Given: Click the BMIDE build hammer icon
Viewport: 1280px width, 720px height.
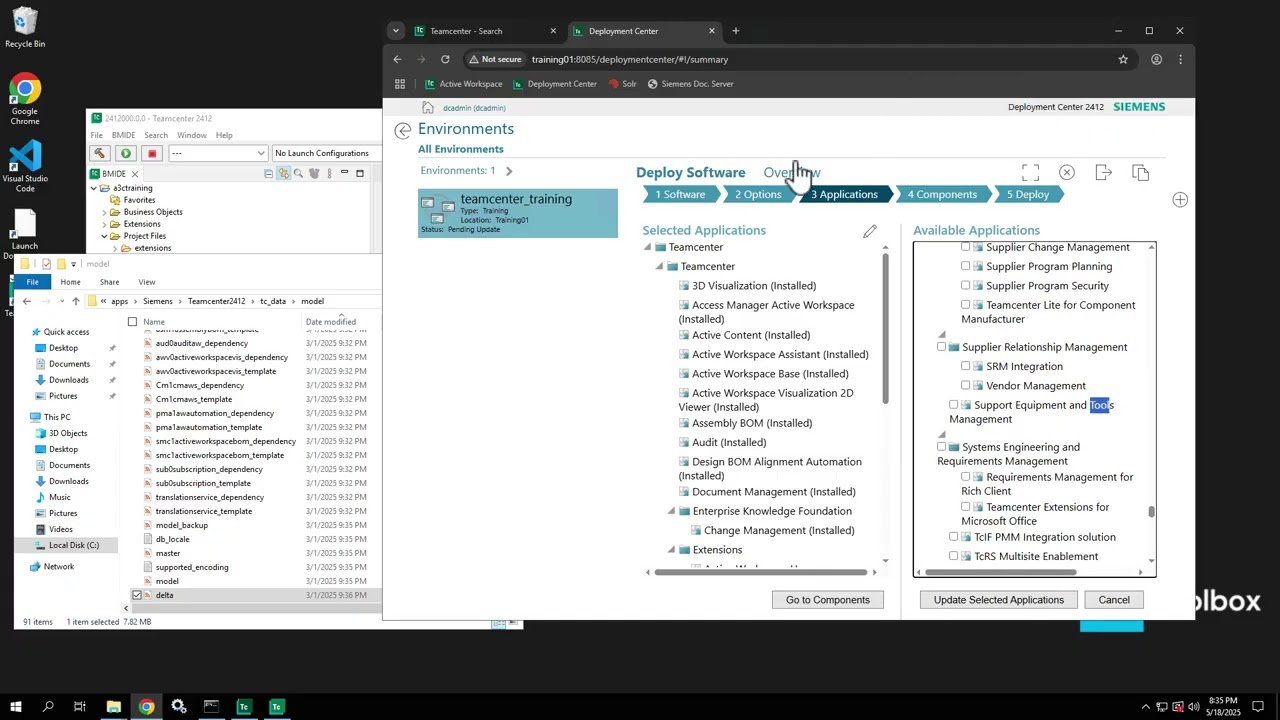Looking at the screenshot, I should click(100, 153).
